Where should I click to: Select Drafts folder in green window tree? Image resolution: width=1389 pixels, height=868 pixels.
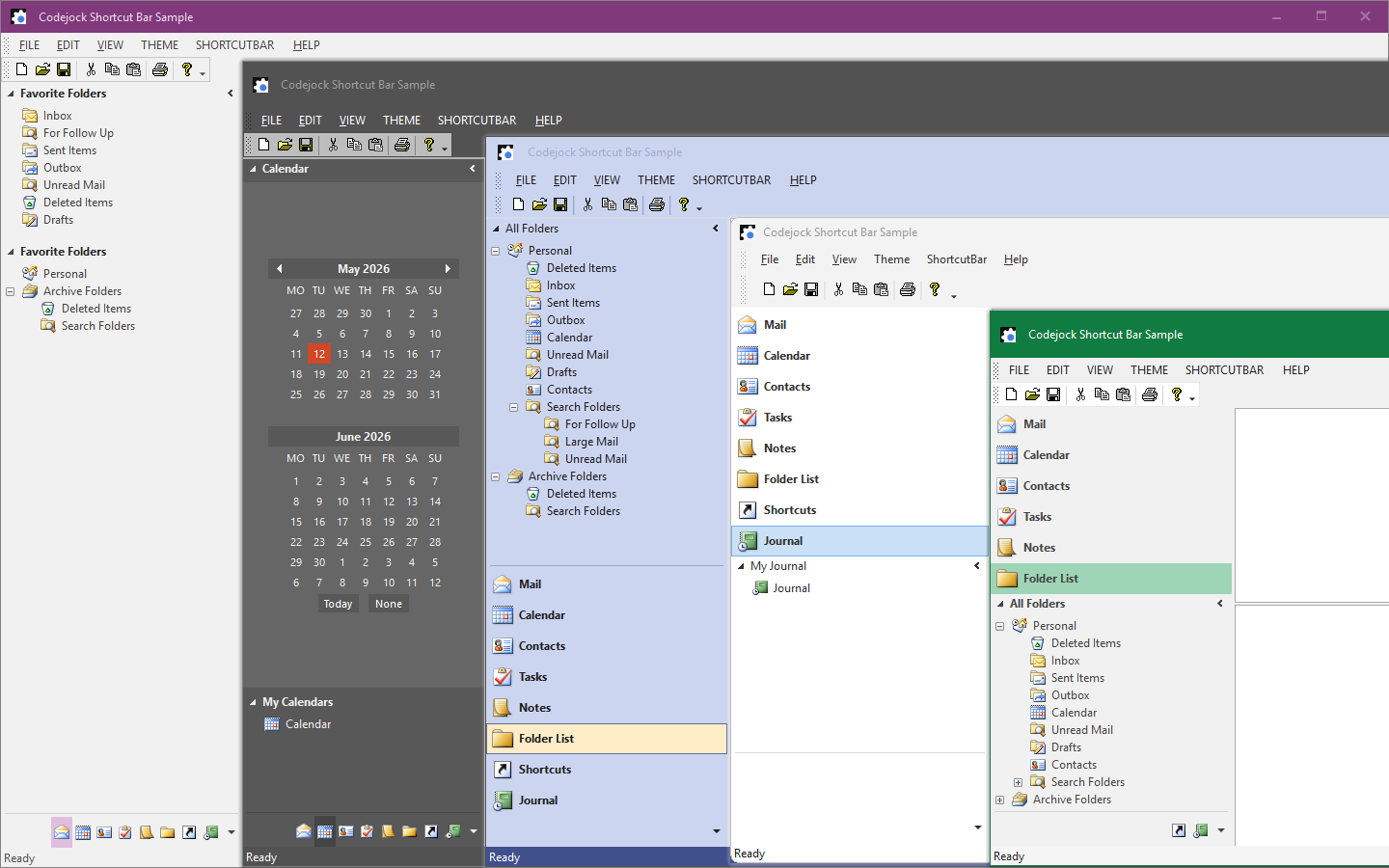(x=1066, y=747)
